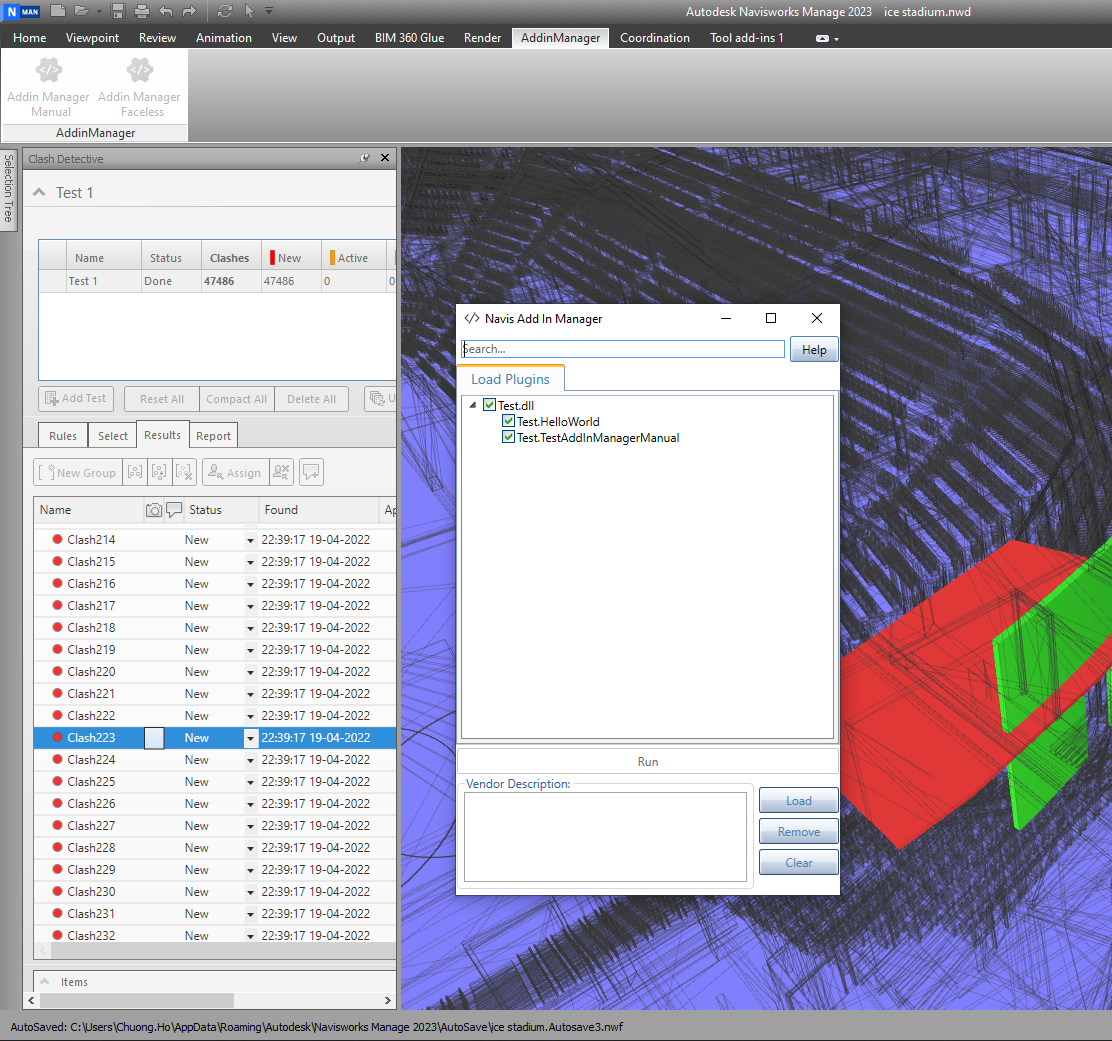Image resolution: width=1112 pixels, height=1041 pixels.
Task: Click the Print icon in quick access toolbar
Action: tap(141, 11)
